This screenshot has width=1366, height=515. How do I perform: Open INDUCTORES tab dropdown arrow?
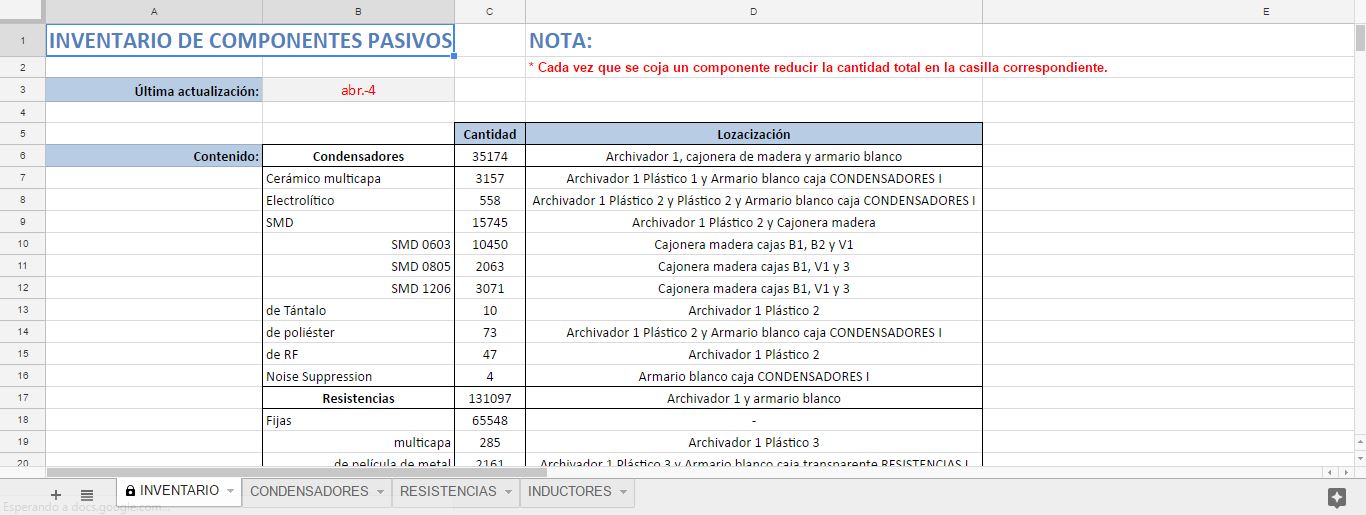(x=623, y=492)
